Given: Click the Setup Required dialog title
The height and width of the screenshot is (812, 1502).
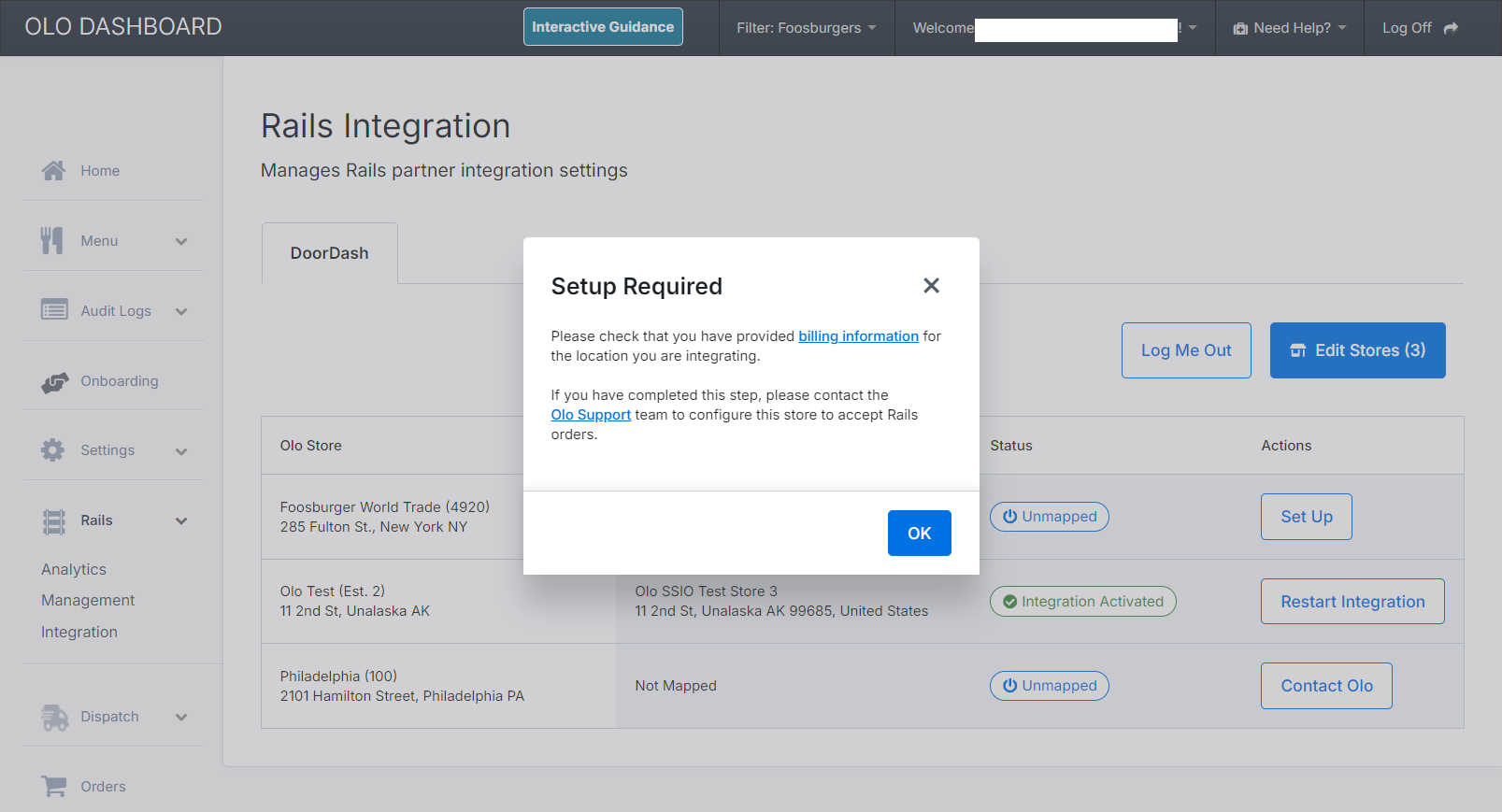Looking at the screenshot, I should coord(637,286).
